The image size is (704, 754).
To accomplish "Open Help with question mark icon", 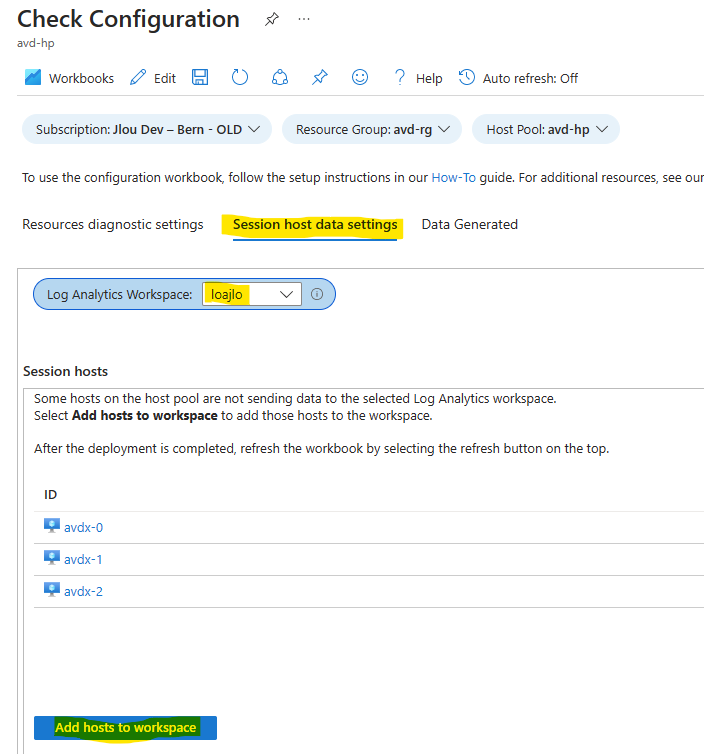I will click(400, 78).
